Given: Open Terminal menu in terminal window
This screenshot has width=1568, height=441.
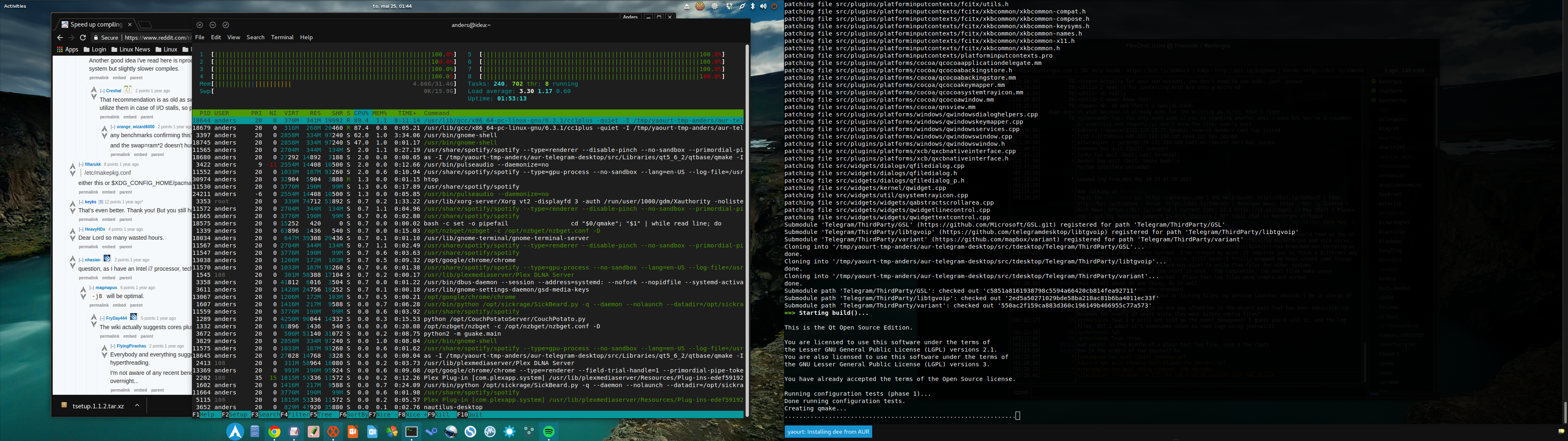Looking at the screenshot, I should pos(283,37).
